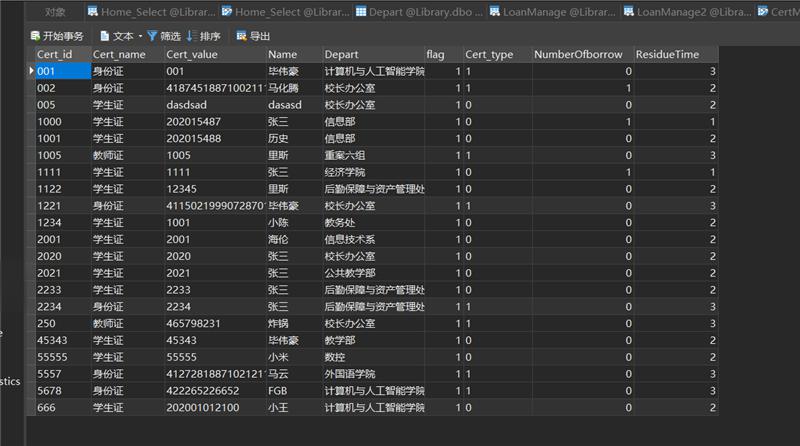This screenshot has width=800, height=446.
Task: Click the LoanManage tab view icon
Action: click(x=494, y=11)
